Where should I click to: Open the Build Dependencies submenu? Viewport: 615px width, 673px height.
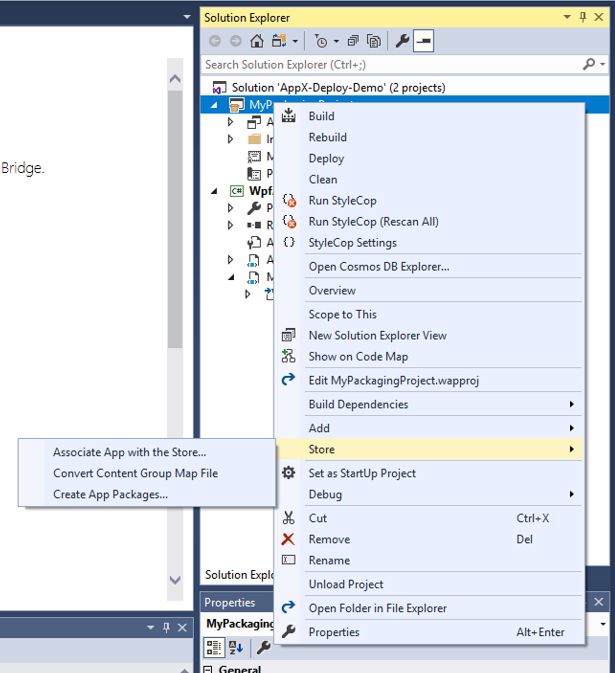pyautogui.click(x=429, y=404)
